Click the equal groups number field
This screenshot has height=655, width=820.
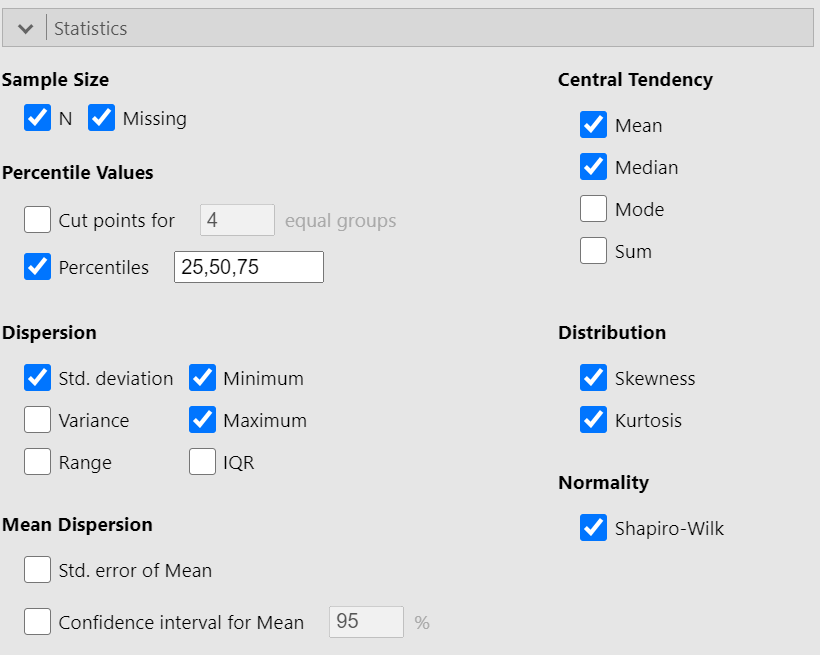[237, 220]
